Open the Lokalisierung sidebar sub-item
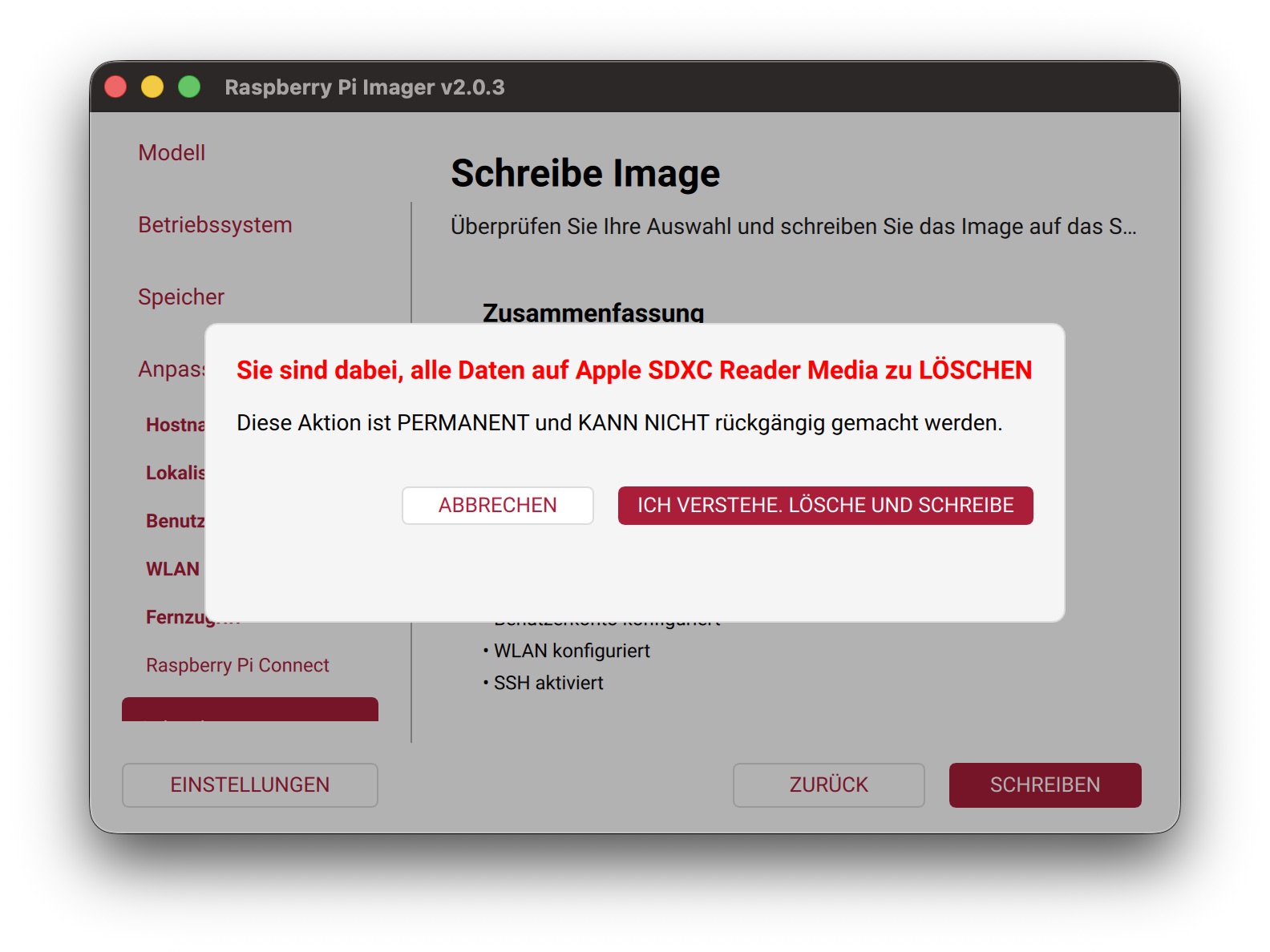1270x952 pixels. point(175,473)
